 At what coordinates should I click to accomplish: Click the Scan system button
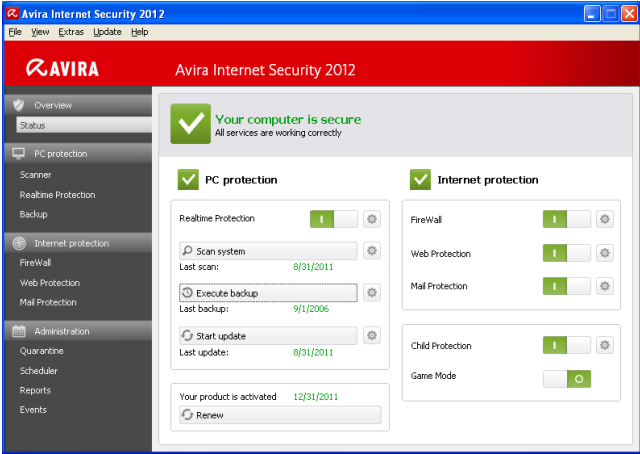click(x=268, y=251)
